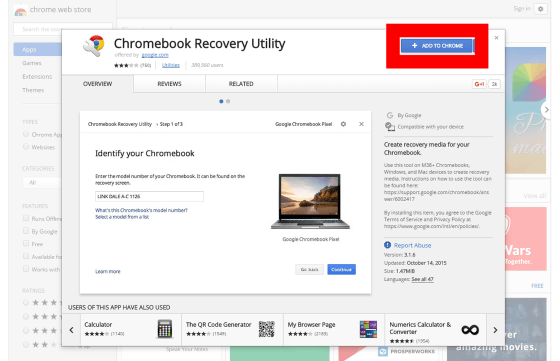
Task: Tick the Free checkbox
Action: click(x=26, y=243)
